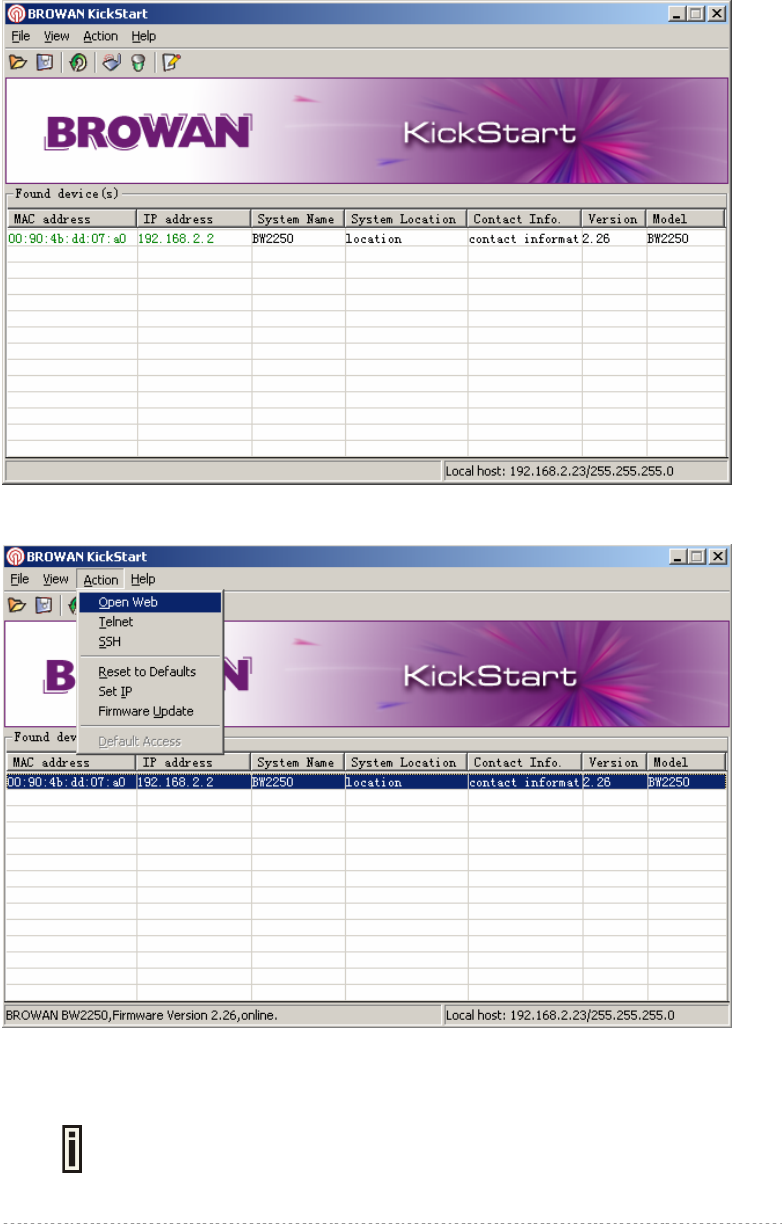Click highlighted version 2.26 cell in the lower window
This screenshot has width=783, height=1227.
598,783
